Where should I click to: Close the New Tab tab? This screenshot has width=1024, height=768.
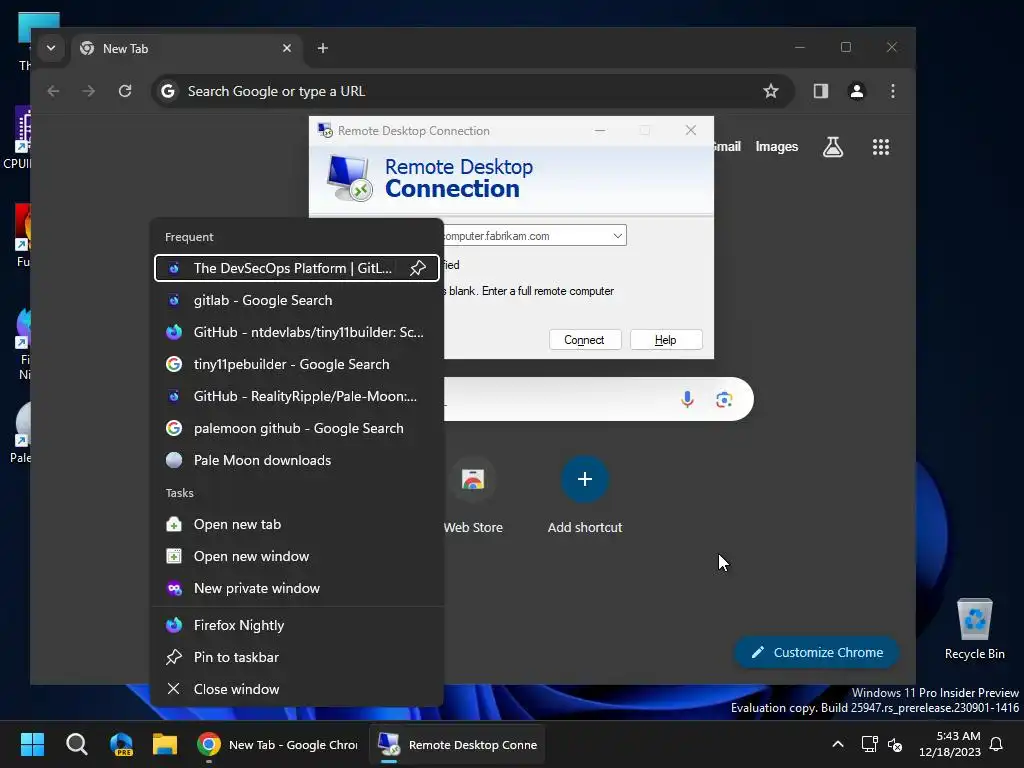[x=287, y=48]
